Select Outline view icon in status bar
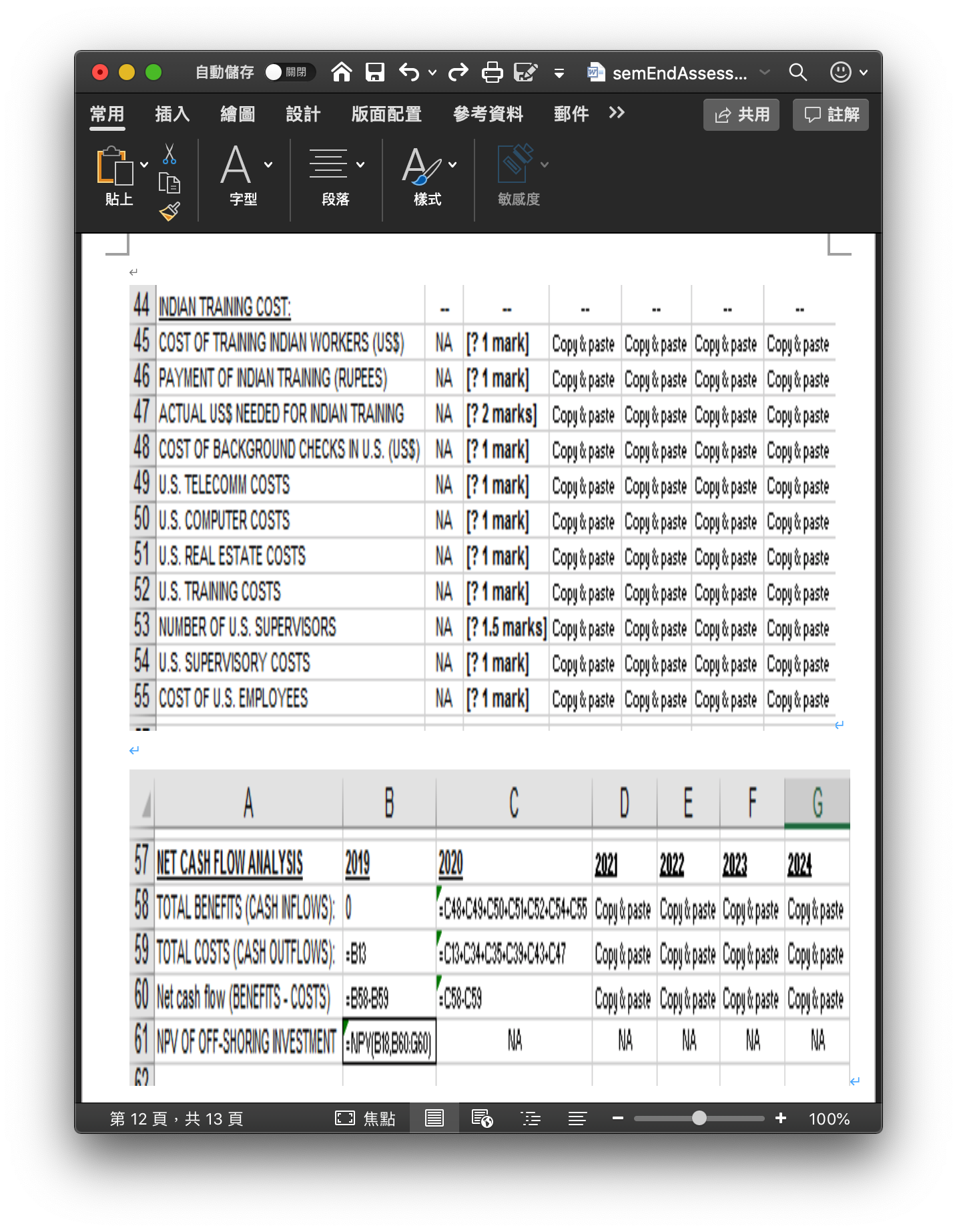Image resolution: width=957 pixels, height=1232 pixels. point(531,1119)
